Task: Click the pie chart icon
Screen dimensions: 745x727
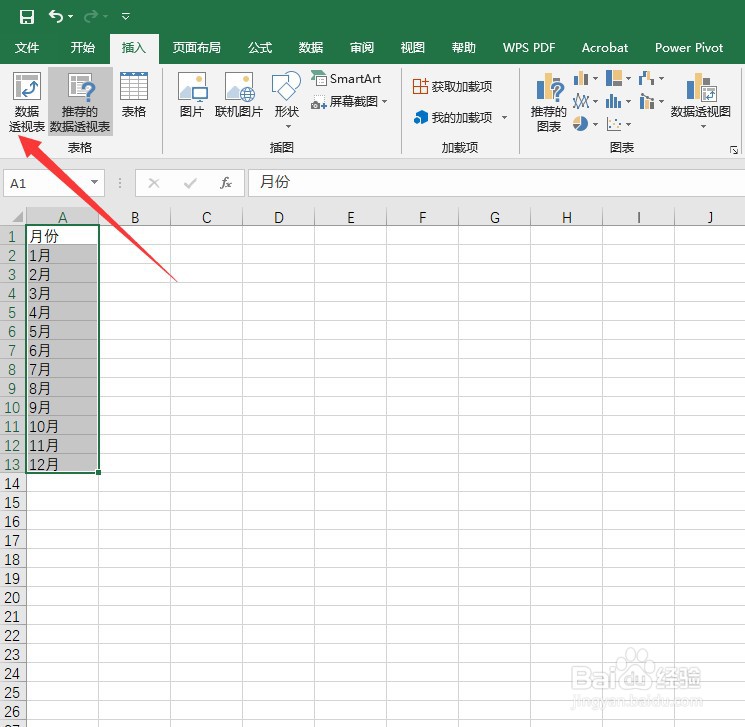Action: pos(580,124)
